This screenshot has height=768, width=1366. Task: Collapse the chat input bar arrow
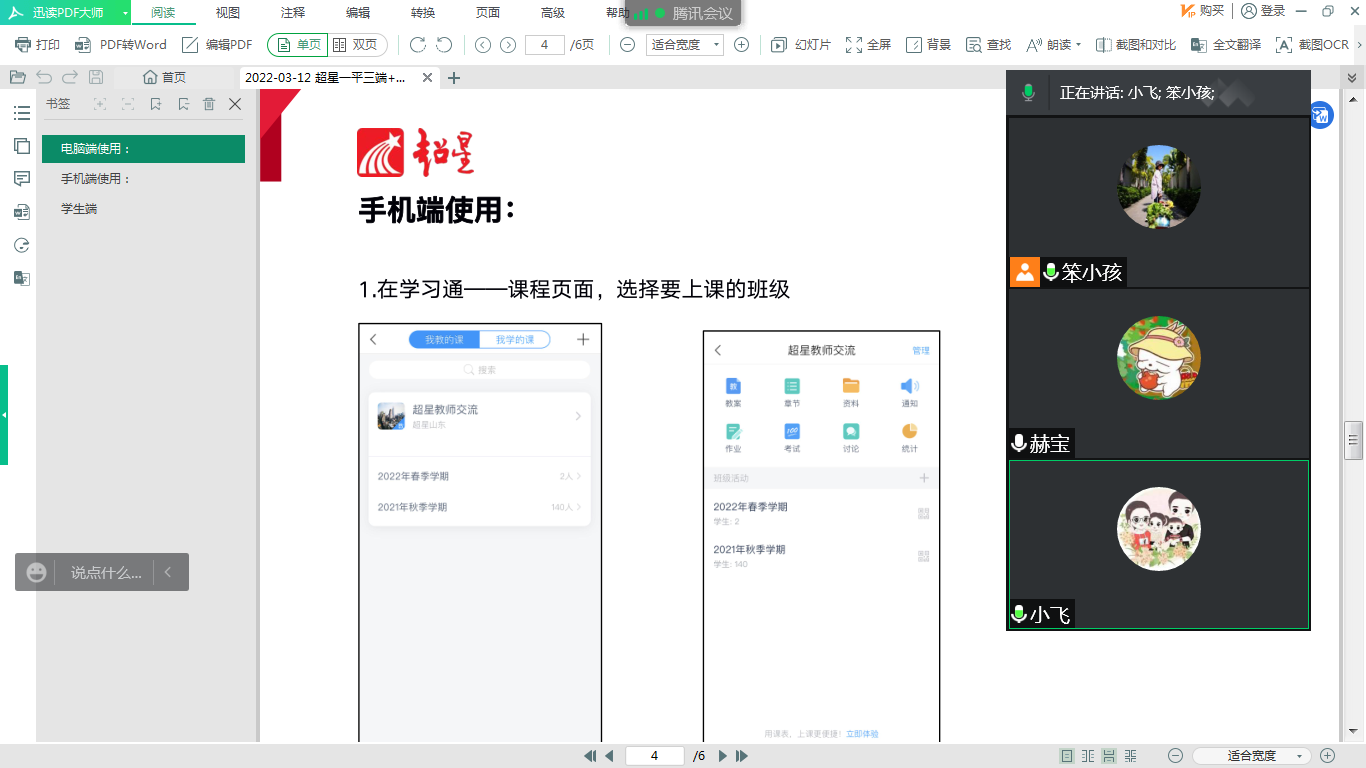click(x=168, y=572)
